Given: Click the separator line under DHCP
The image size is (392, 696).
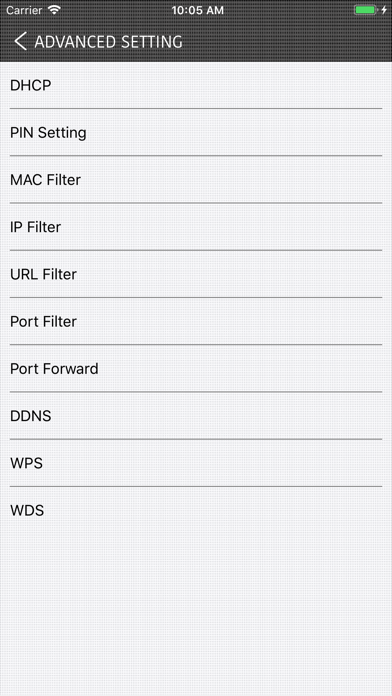Looking at the screenshot, I should click(196, 108).
